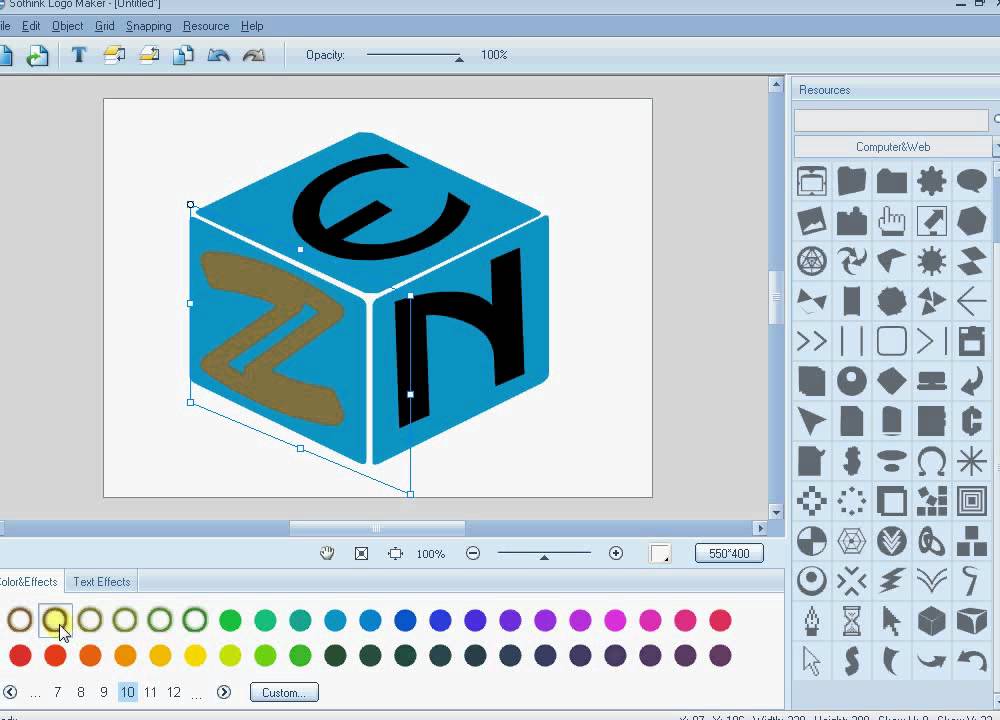This screenshot has width=1000, height=720.
Task: Click the Resources search input field
Action: (x=891, y=120)
